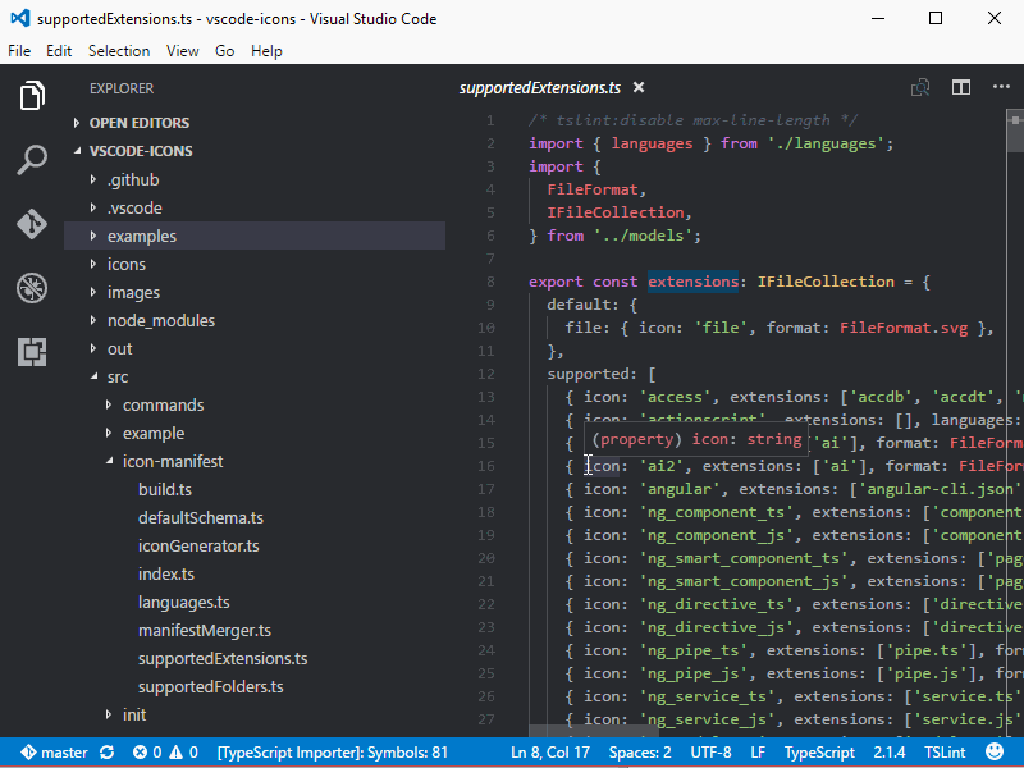Close the supportedExtensions.ts tab

click(640, 88)
